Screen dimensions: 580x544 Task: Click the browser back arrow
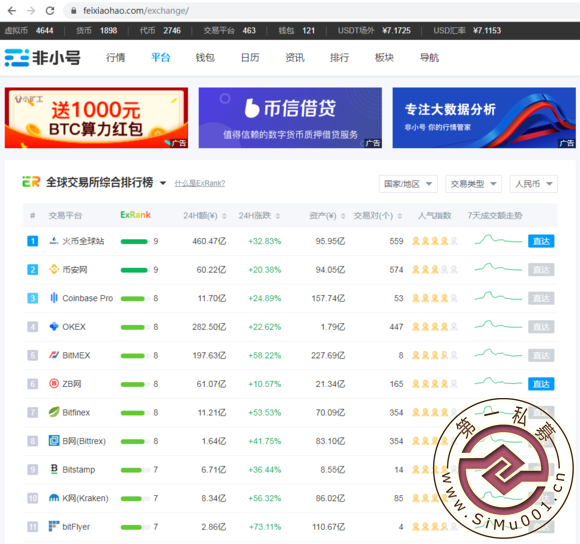(12, 11)
